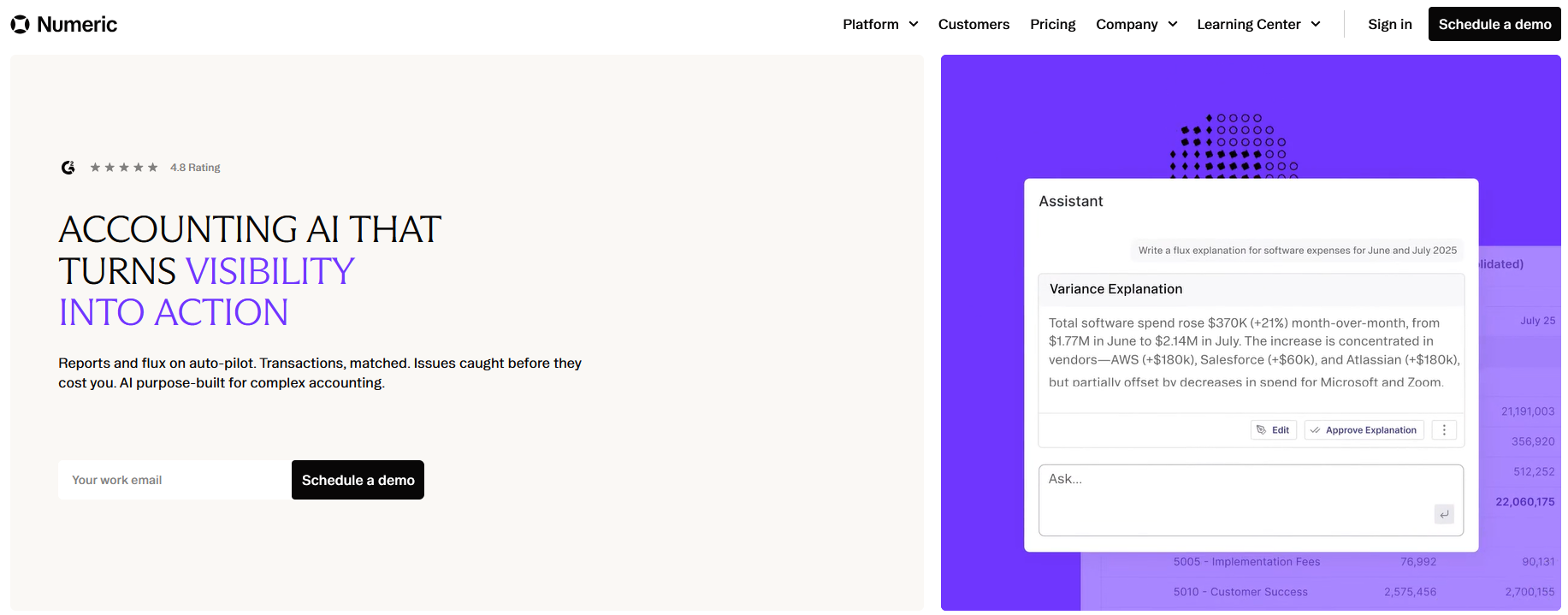Open the Customers page

973,25
